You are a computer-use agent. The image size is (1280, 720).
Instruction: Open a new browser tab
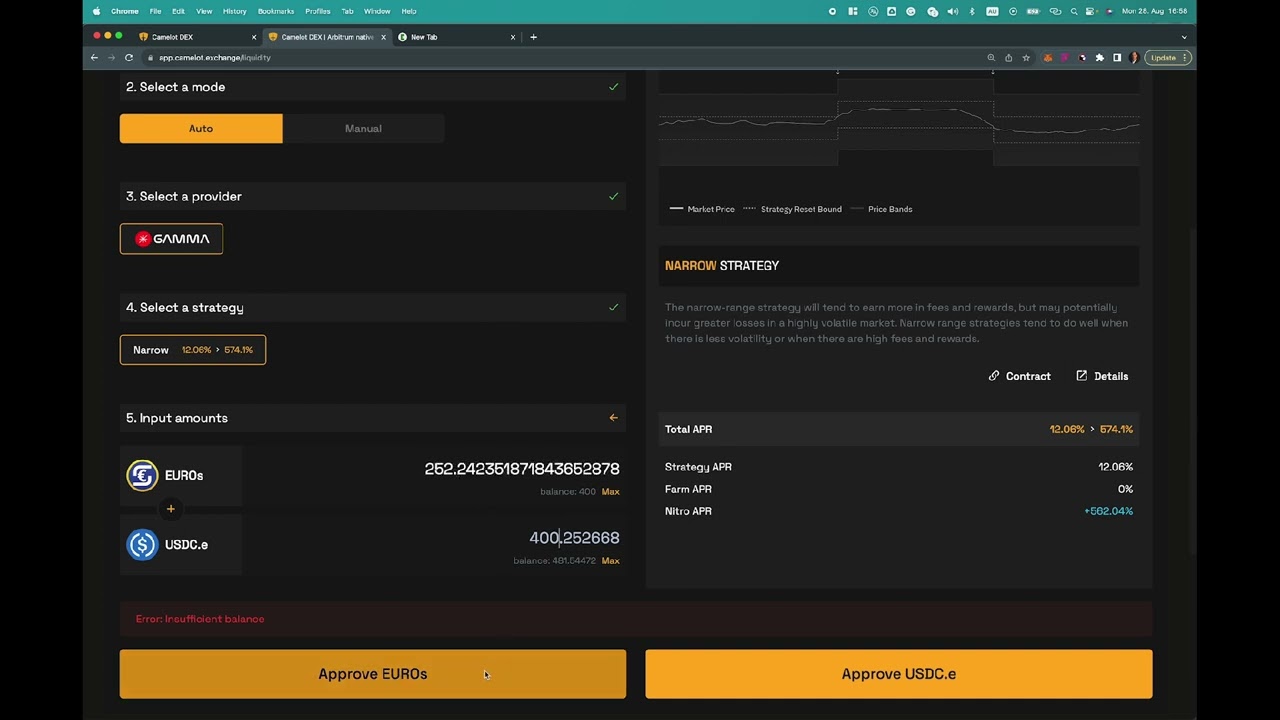[533, 37]
